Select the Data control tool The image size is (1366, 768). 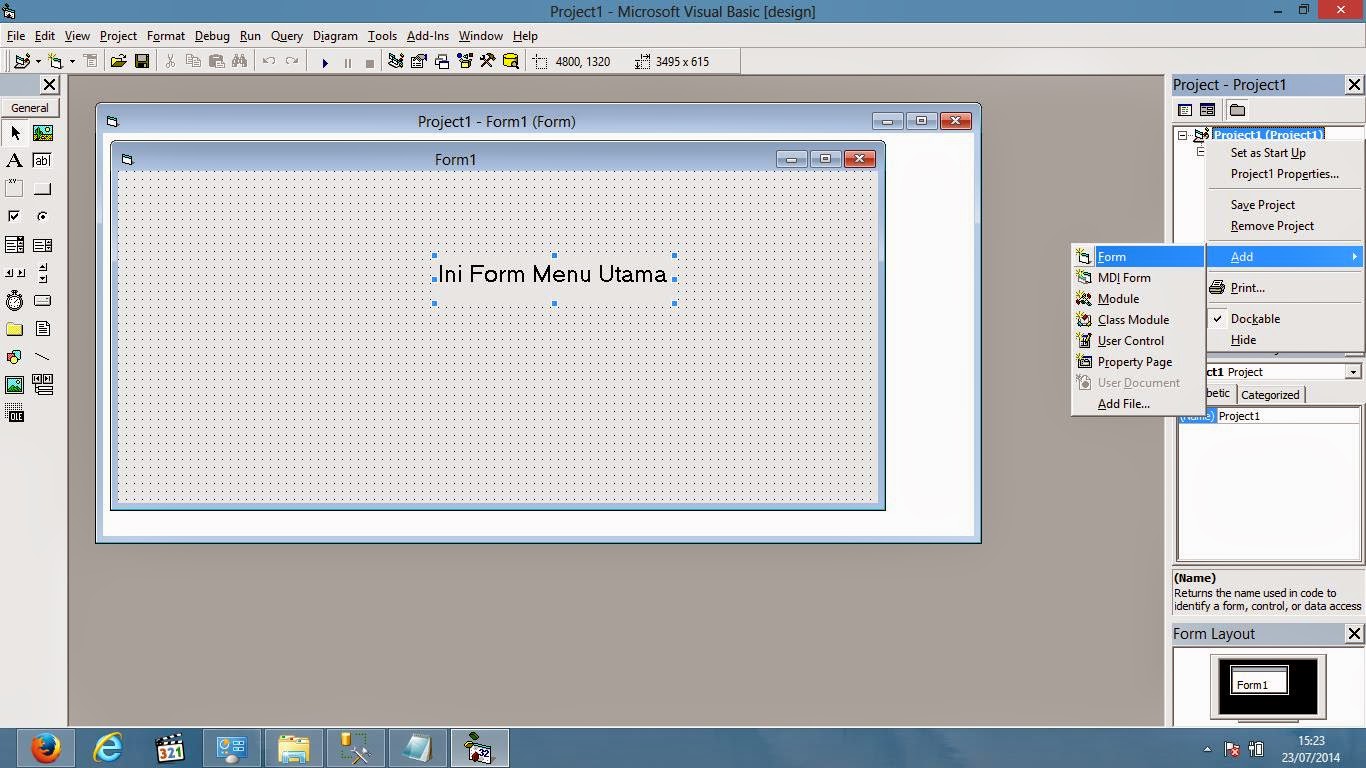coord(43,385)
